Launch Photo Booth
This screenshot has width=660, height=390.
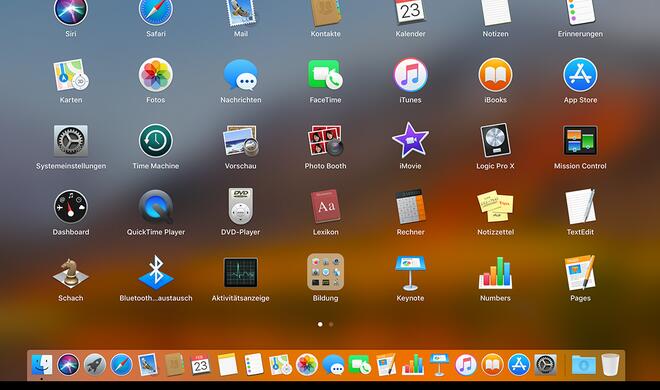pyautogui.click(x=325, y=141)
